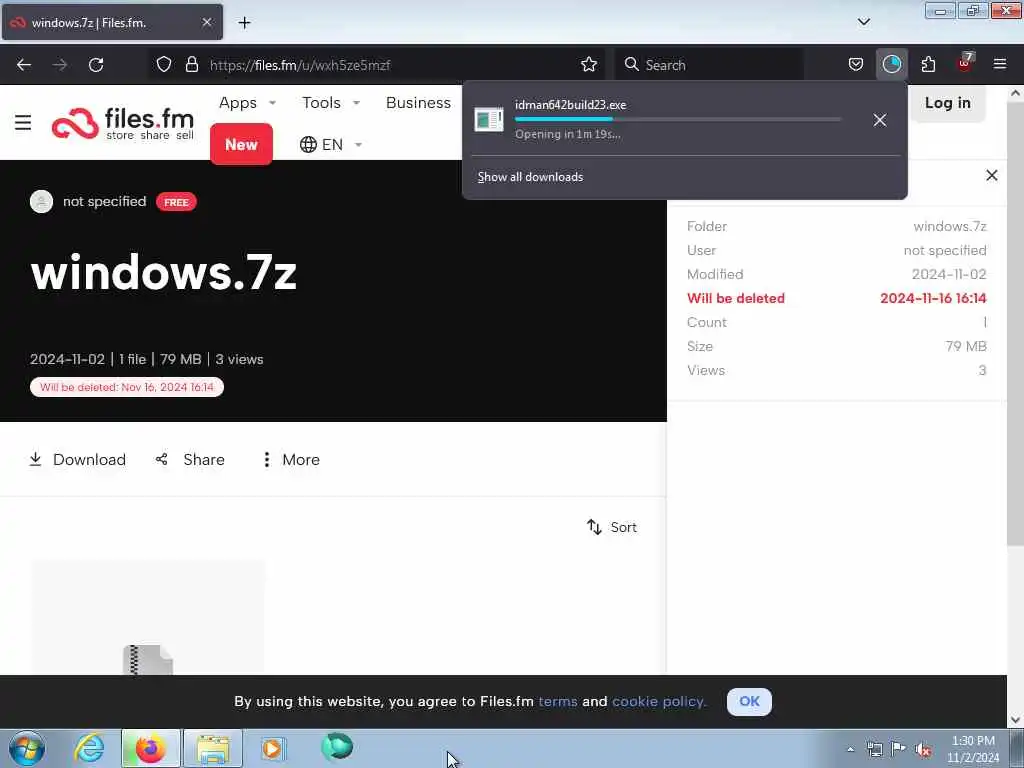Screen dimensions: 1024x768
Task: Click the uploader avatar icon
Action: pos(41,201)
